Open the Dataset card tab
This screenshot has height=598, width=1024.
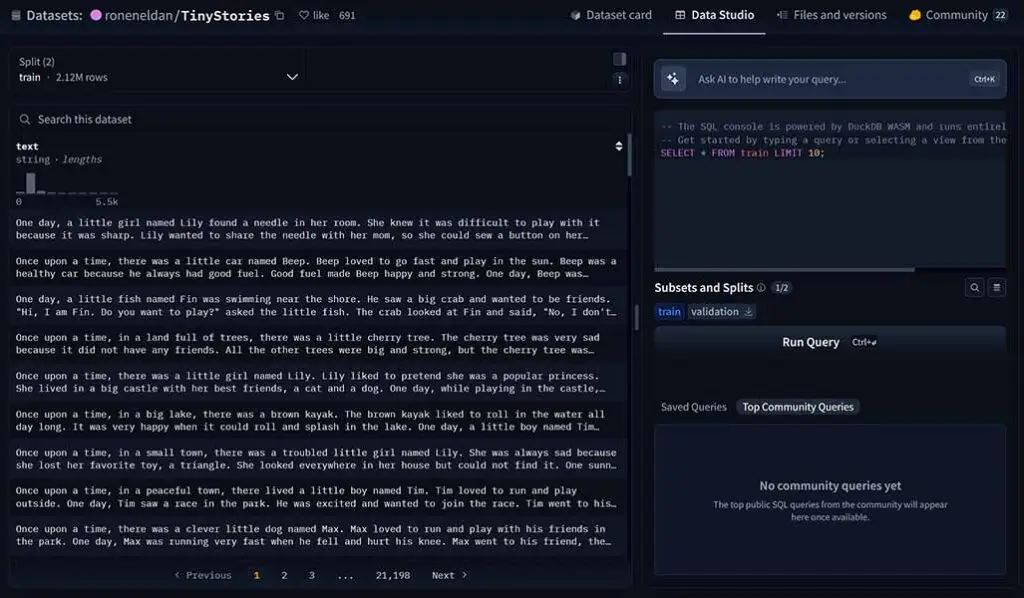pos(611,15)
